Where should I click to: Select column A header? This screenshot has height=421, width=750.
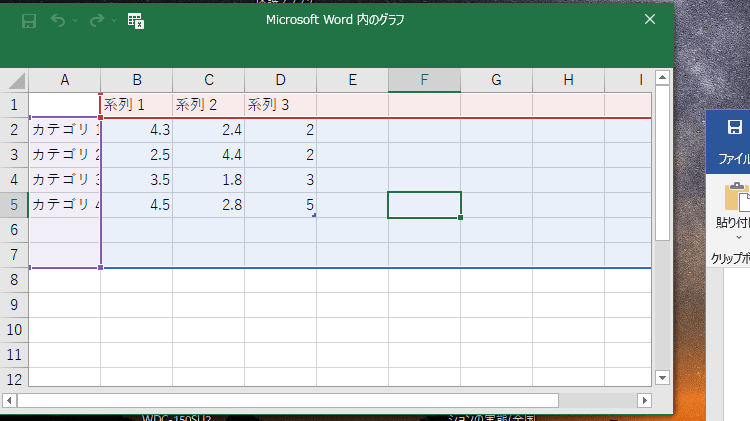click(65, 80)
